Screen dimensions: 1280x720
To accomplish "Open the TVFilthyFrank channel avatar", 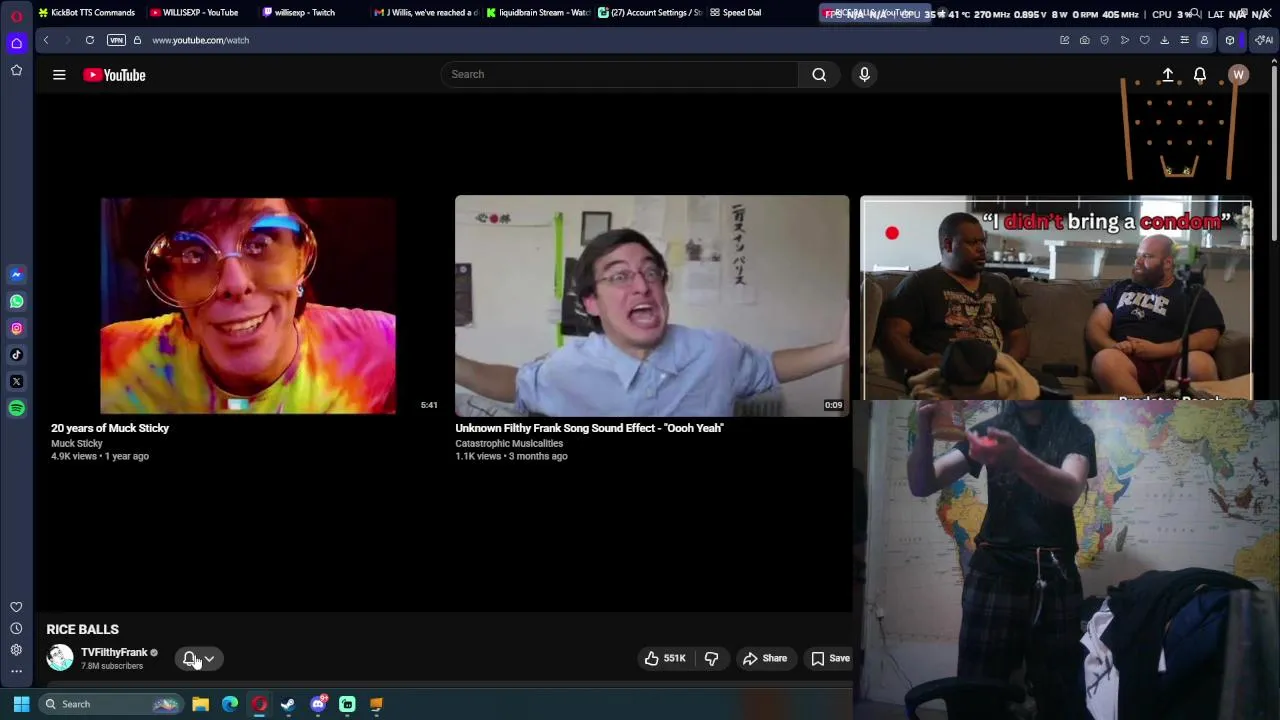I will pyautogui.click(x=60, y=657).
